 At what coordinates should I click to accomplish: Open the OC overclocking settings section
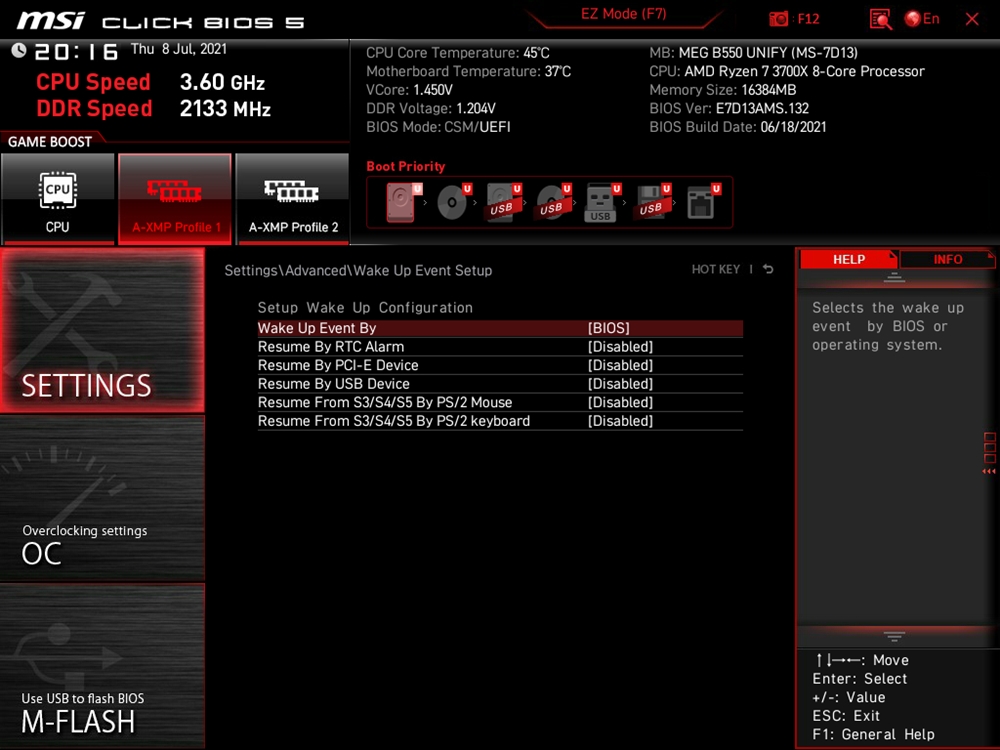click(x=102, y=499)
